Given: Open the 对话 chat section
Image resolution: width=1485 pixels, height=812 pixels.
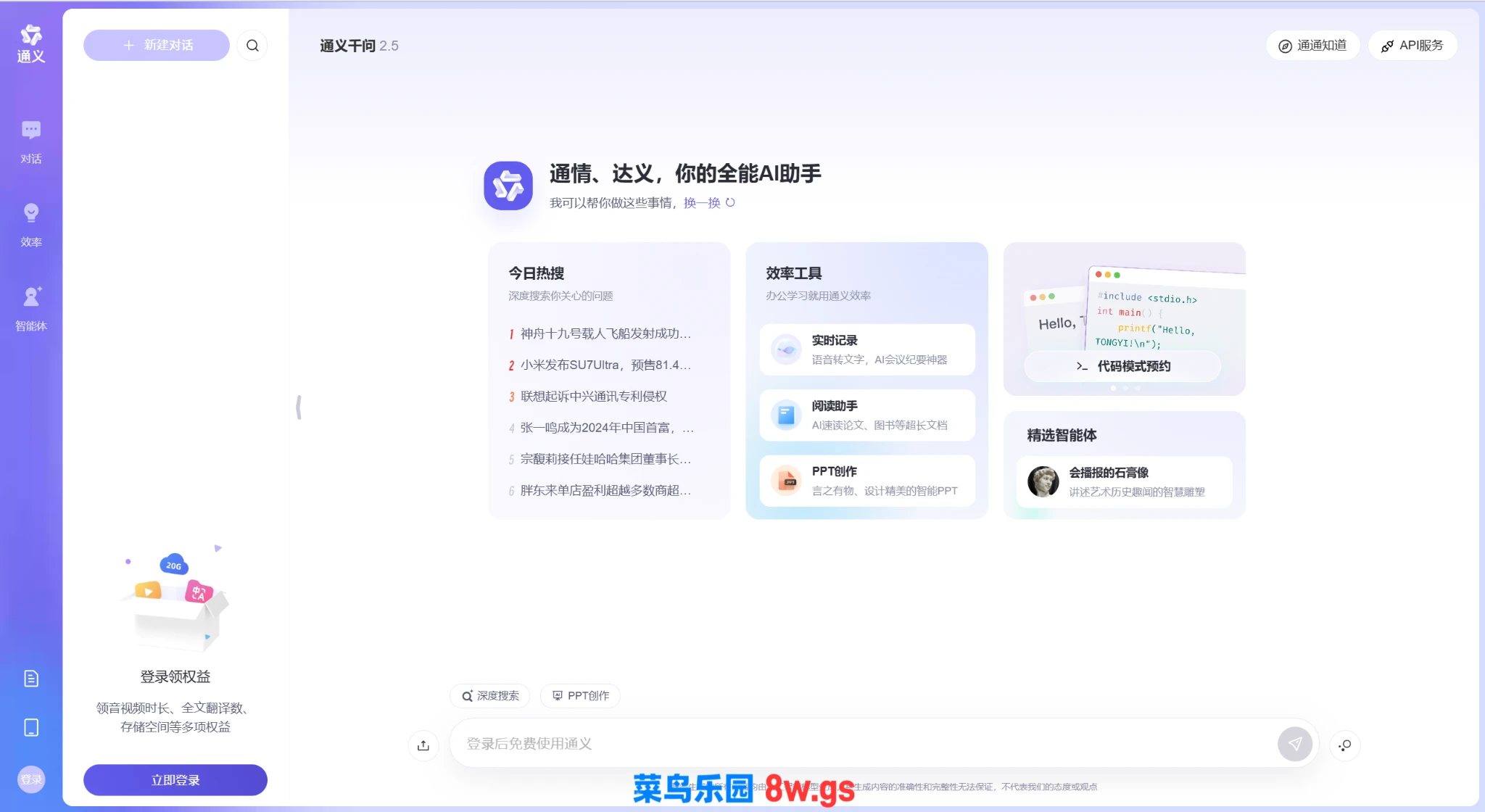Looking at the screenshot, I should coord(31,142).
